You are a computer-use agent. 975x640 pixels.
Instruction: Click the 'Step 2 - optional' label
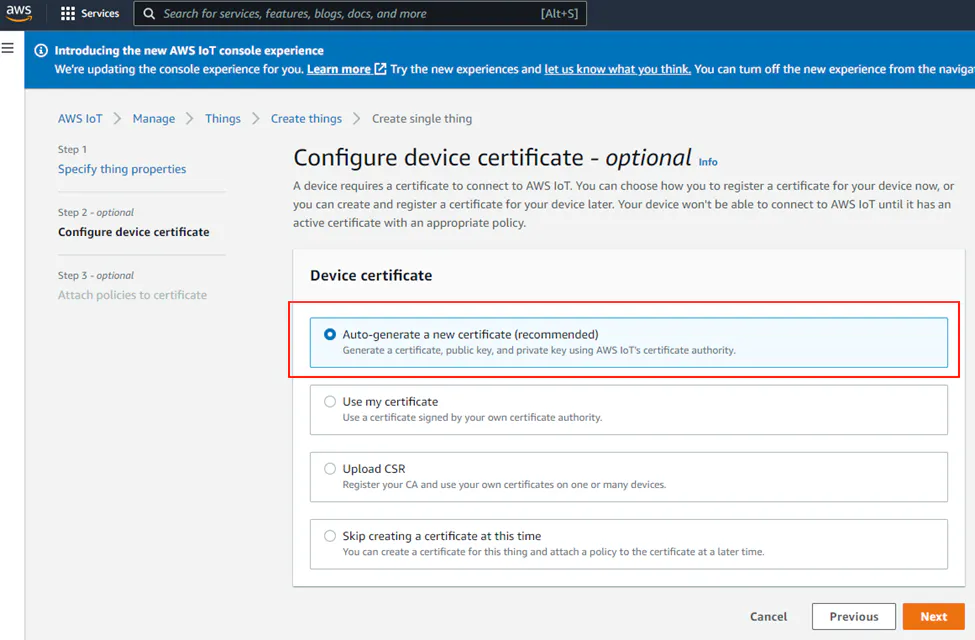point(96,212)
